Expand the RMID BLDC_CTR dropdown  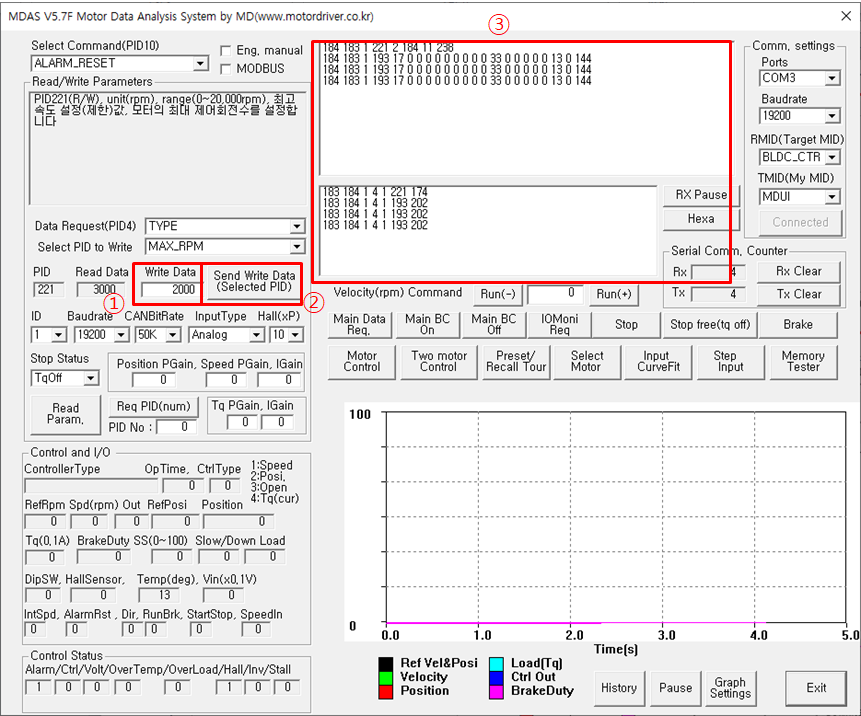tap(832, 157)
